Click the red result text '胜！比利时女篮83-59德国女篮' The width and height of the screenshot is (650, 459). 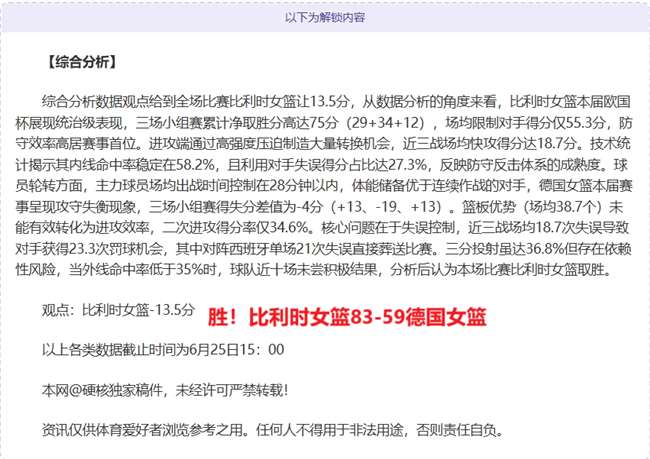click(x=347, y=318)
